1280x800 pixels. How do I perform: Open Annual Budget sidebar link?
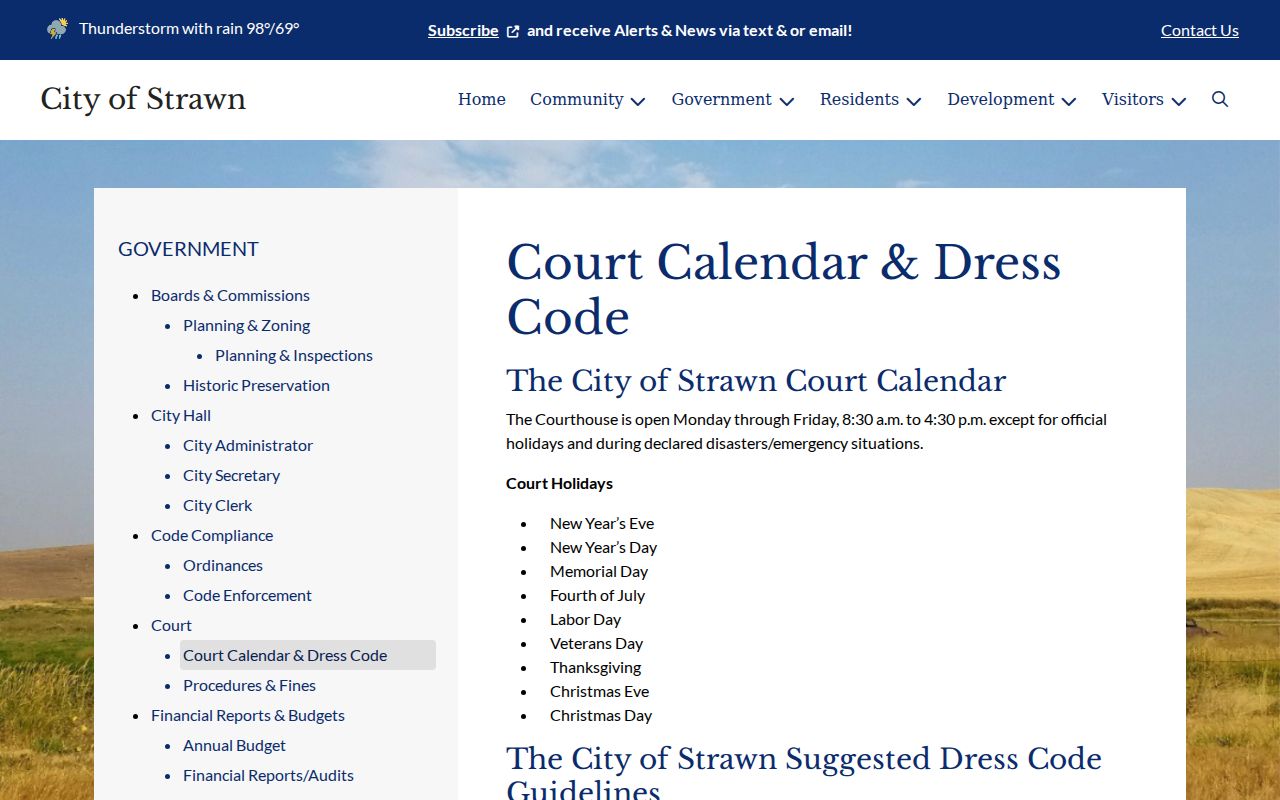coord(234,745)
